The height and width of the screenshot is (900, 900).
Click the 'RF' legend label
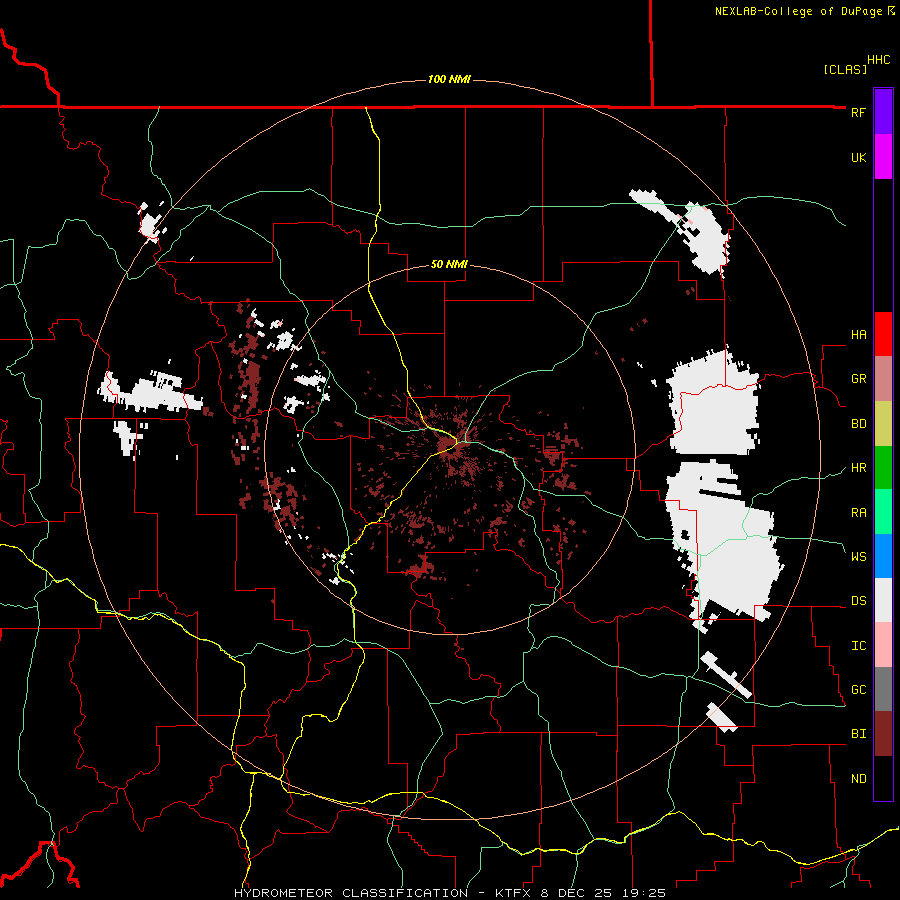858,112
